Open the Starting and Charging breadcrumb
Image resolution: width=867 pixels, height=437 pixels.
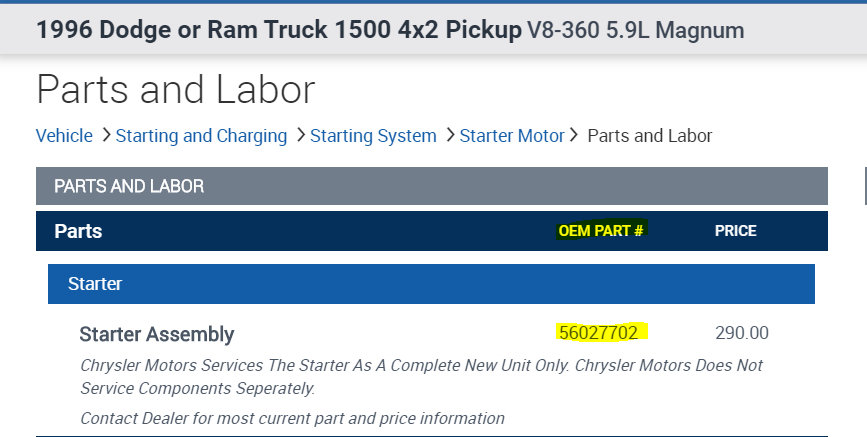pos(201,136)
